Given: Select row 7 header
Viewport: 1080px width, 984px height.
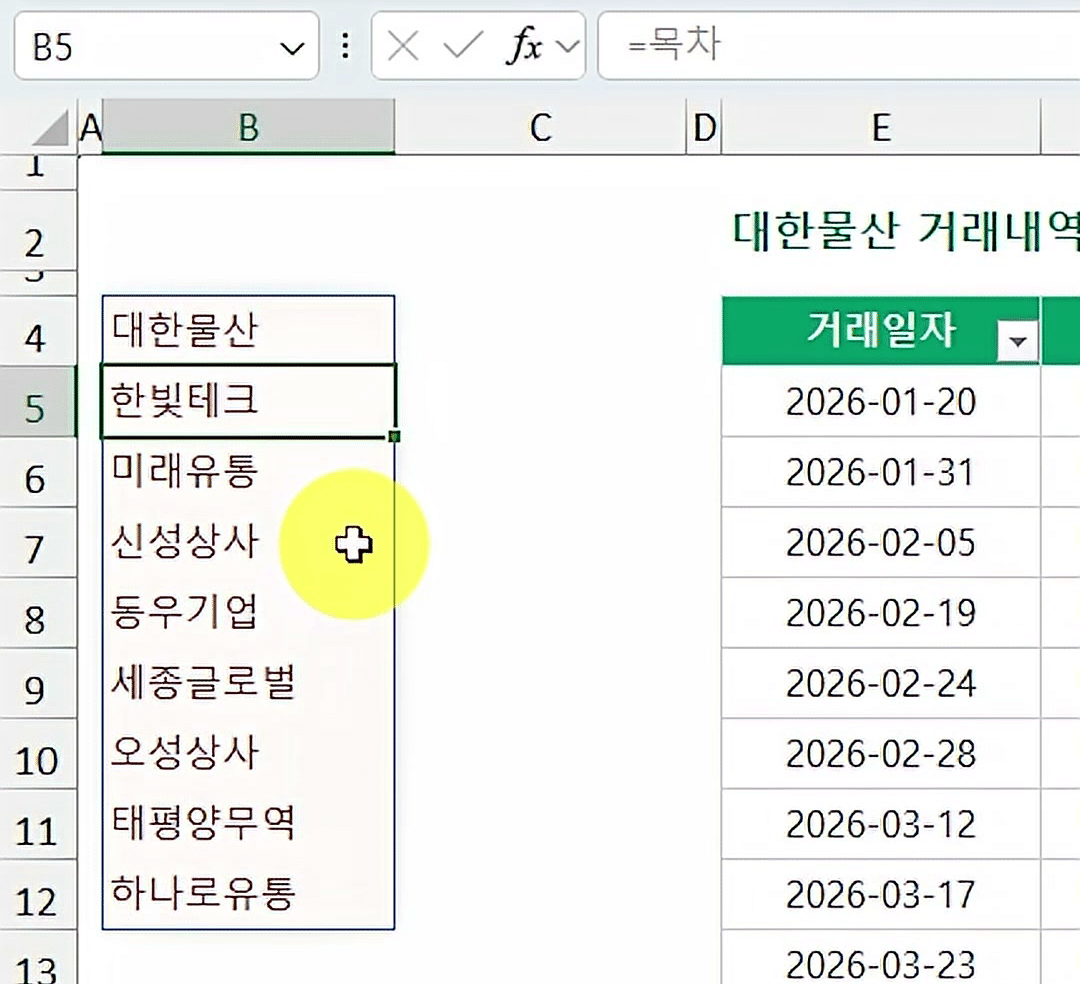Looking at the screenshot, I should [38, 543].
